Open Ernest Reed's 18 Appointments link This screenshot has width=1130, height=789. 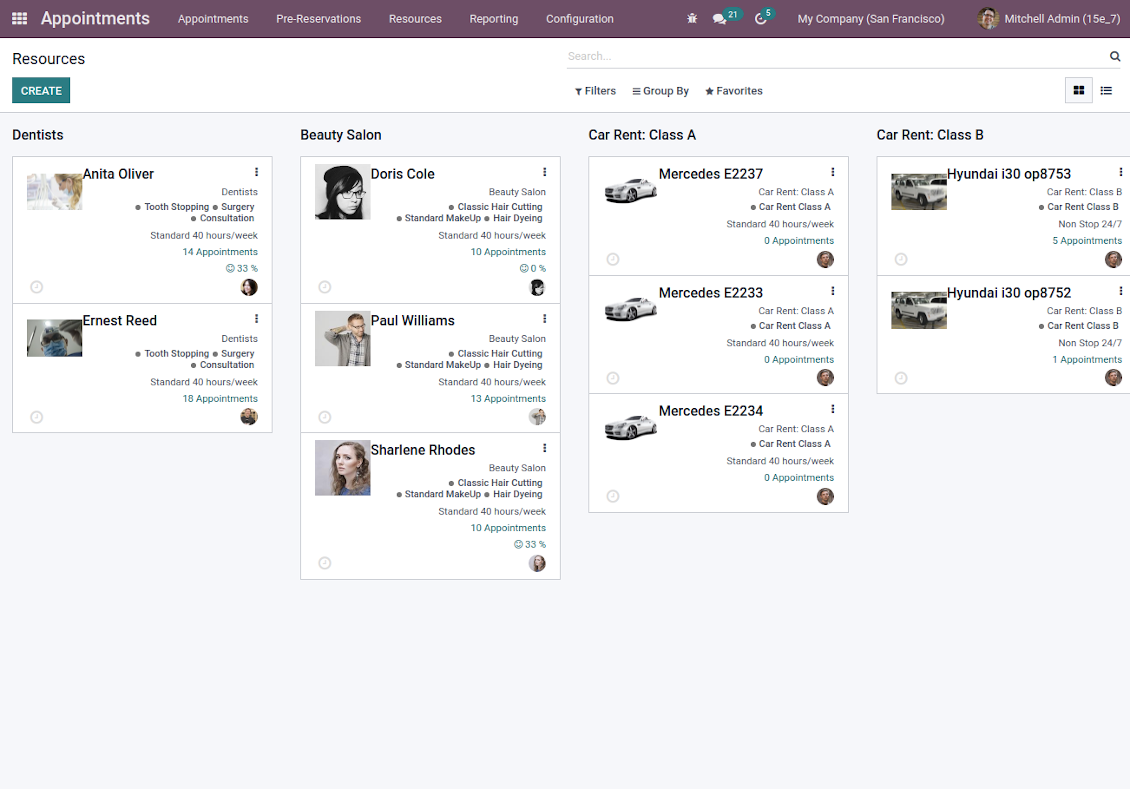pyautogui.click(x=220, y=398)
